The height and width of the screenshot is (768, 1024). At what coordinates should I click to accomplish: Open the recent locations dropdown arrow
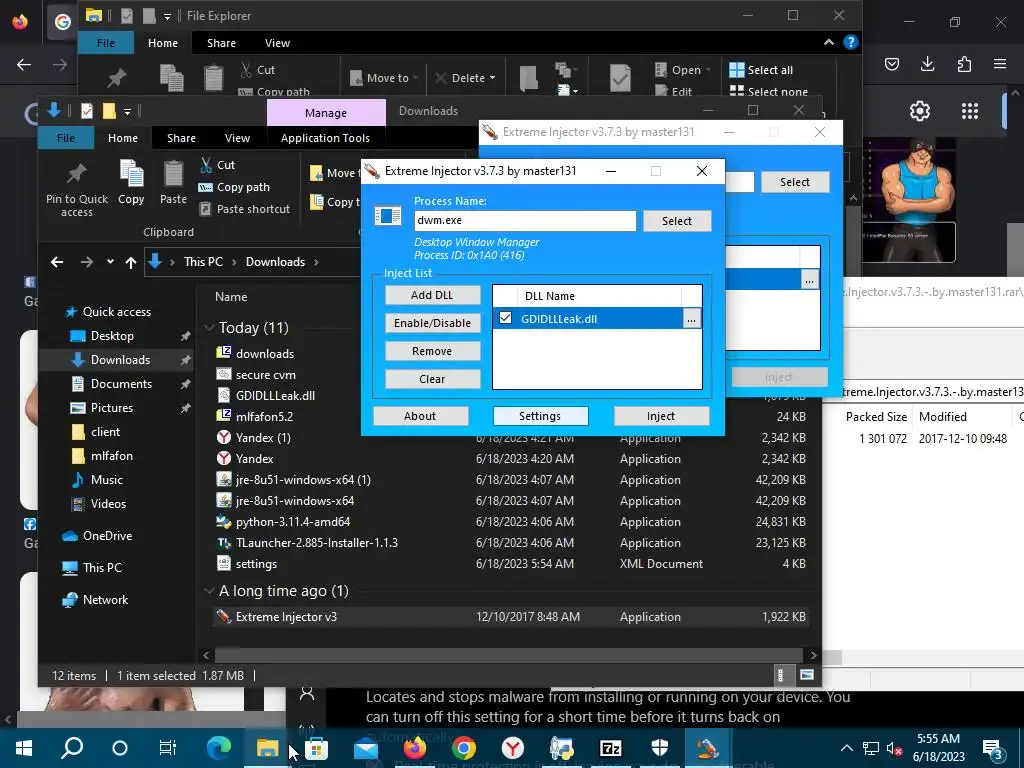[x=110, y=262]
